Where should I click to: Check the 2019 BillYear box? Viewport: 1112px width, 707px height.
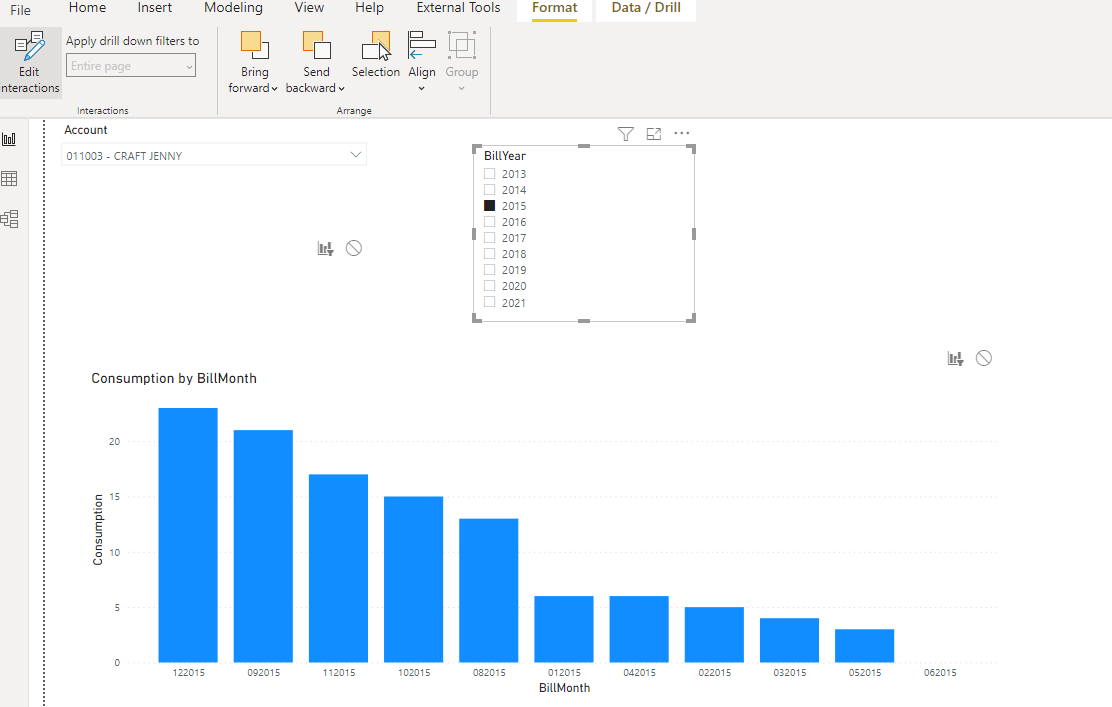click(x=489, y=269)
